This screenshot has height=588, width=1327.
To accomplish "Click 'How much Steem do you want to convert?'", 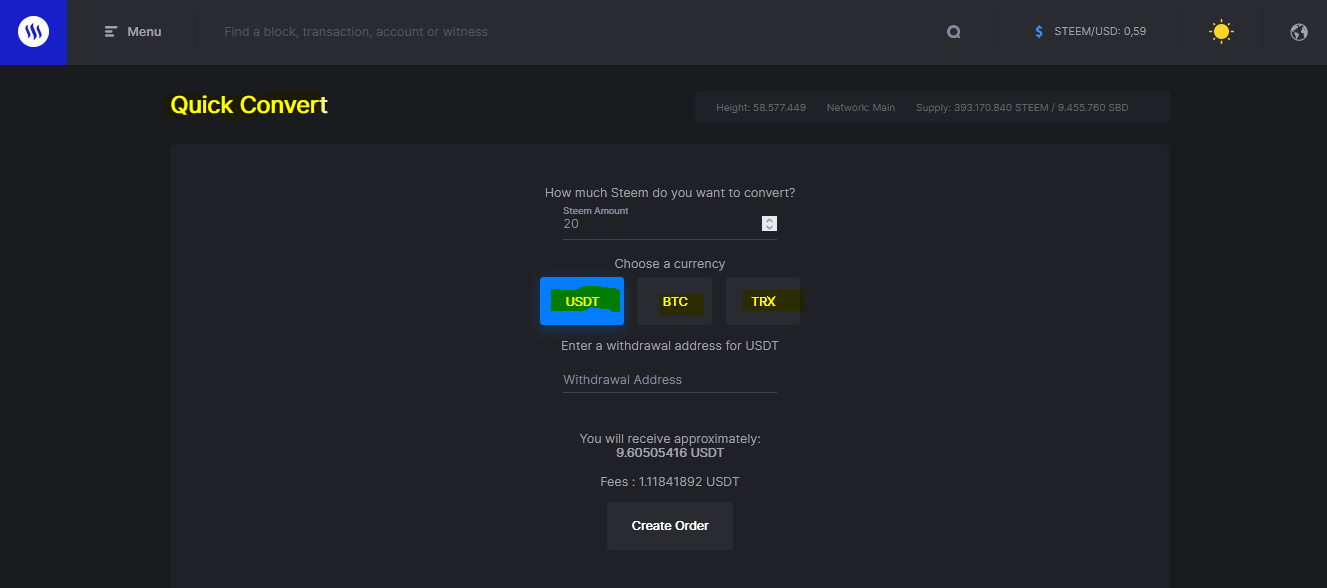I will (x=670, y=193).
